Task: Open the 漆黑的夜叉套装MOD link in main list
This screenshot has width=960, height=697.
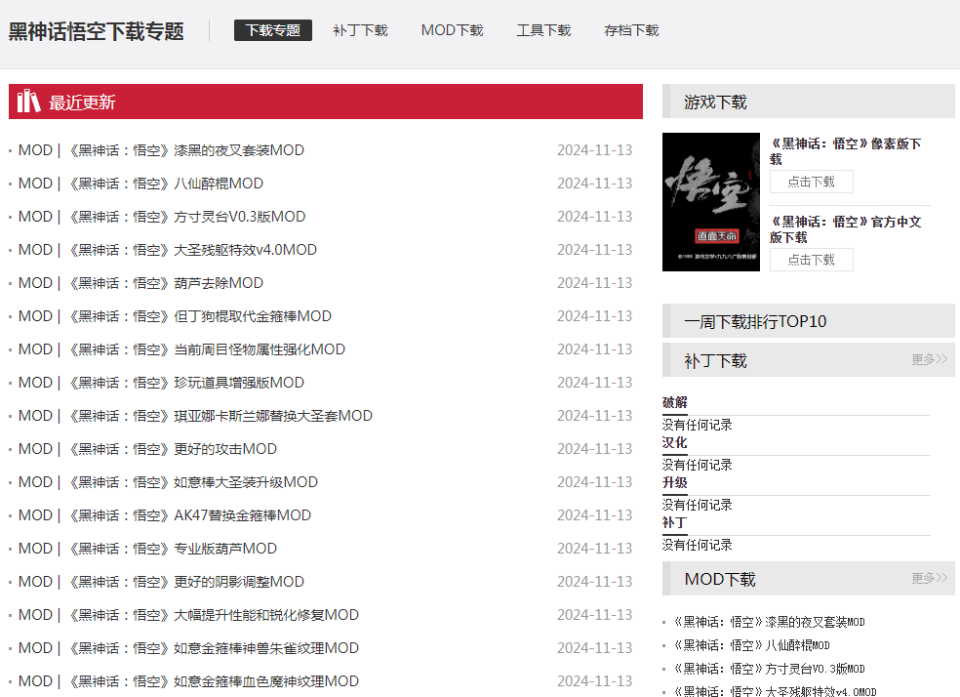Action: tap(161, 150)
